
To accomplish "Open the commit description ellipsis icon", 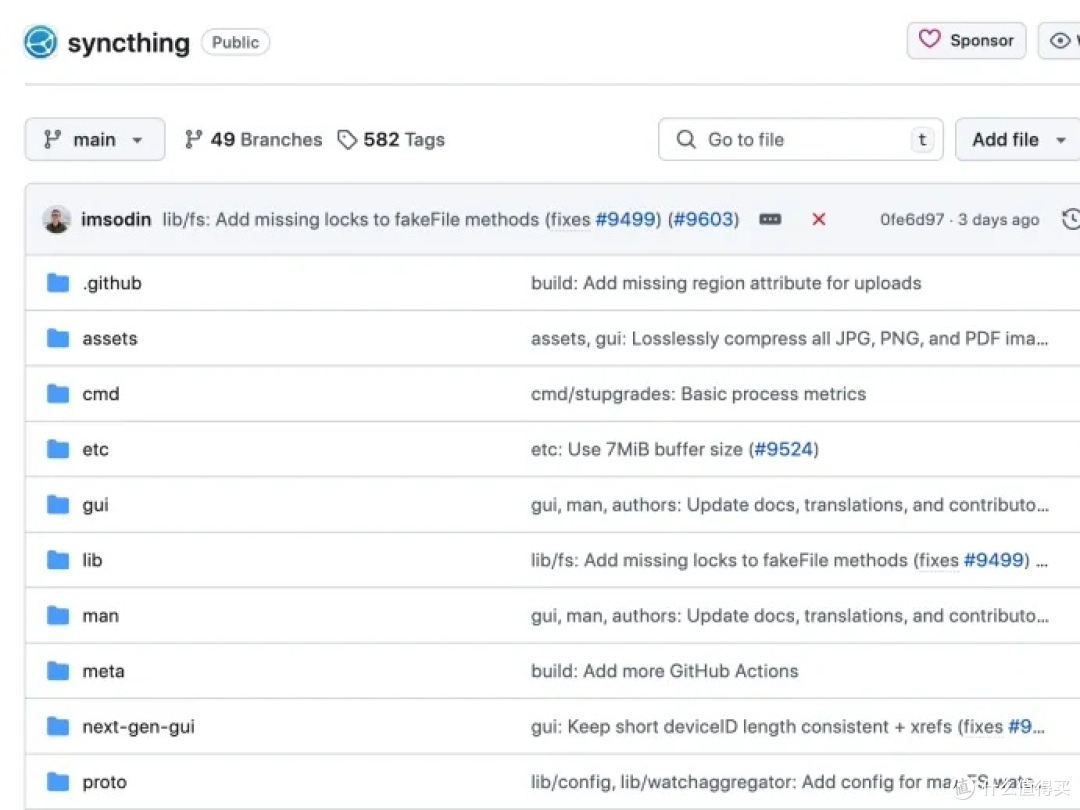I will 769,219.
